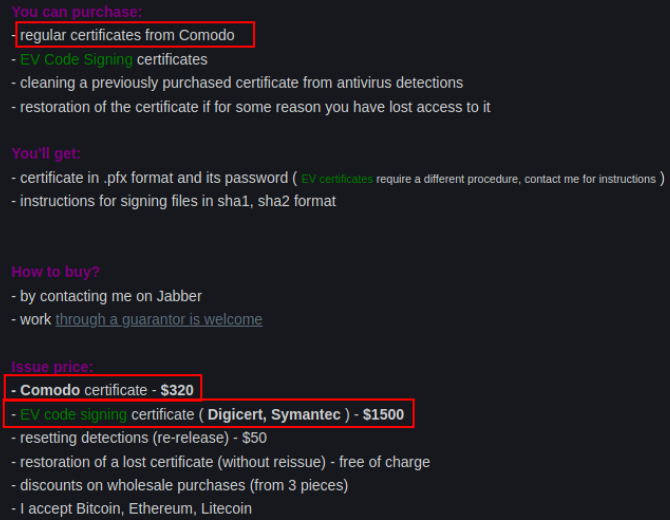The image size is (670, 520).
Task: Click 'Digicert, Symantec' bold text
Action: [x=274, y=414]
